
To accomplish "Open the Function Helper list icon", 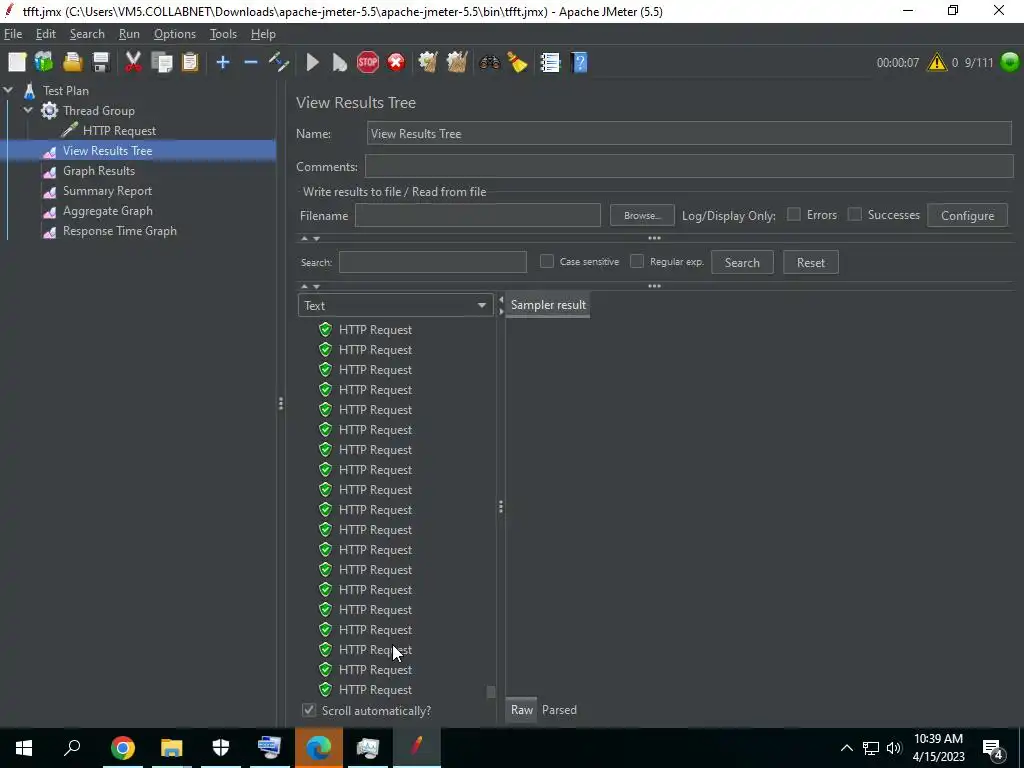I will coord(550,62).
